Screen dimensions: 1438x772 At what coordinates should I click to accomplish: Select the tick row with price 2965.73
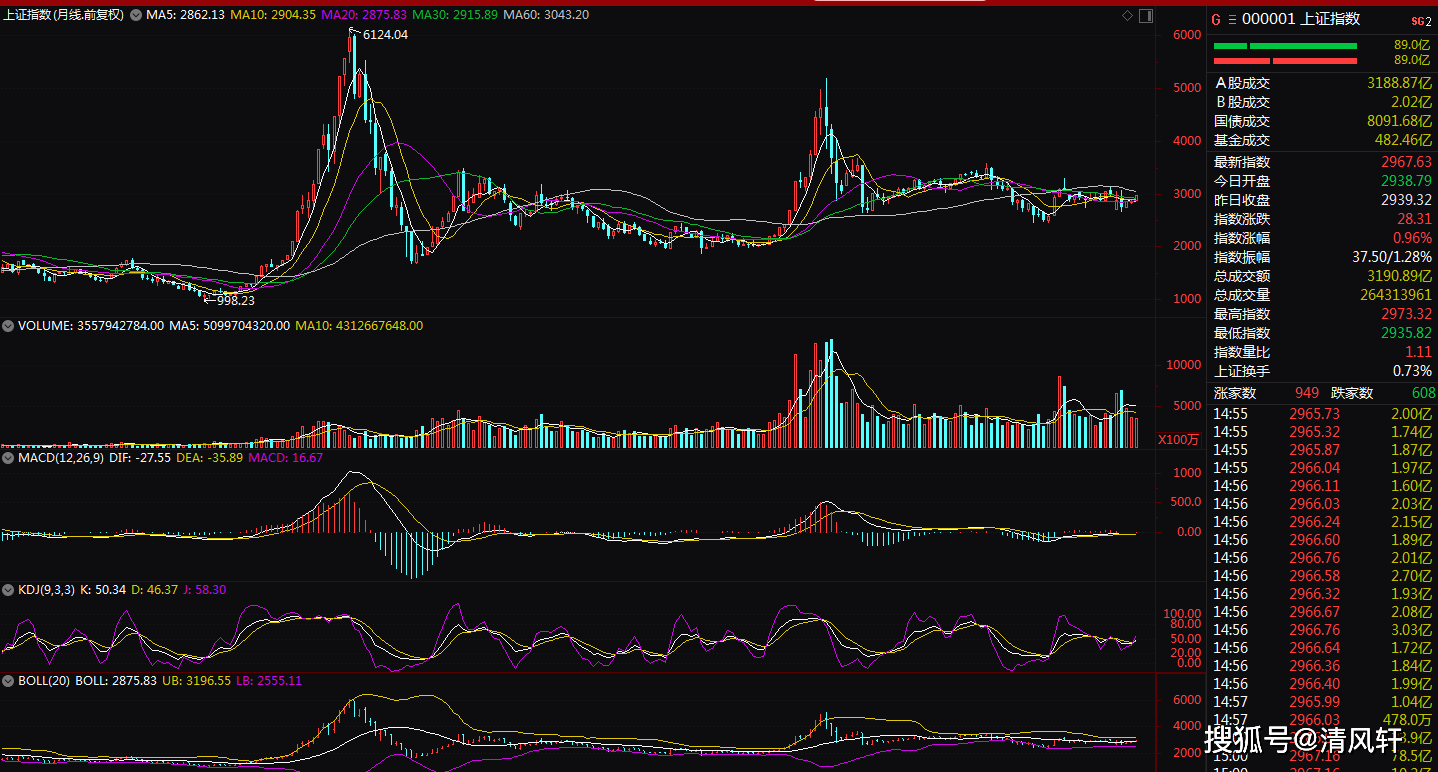[1322, 414]
